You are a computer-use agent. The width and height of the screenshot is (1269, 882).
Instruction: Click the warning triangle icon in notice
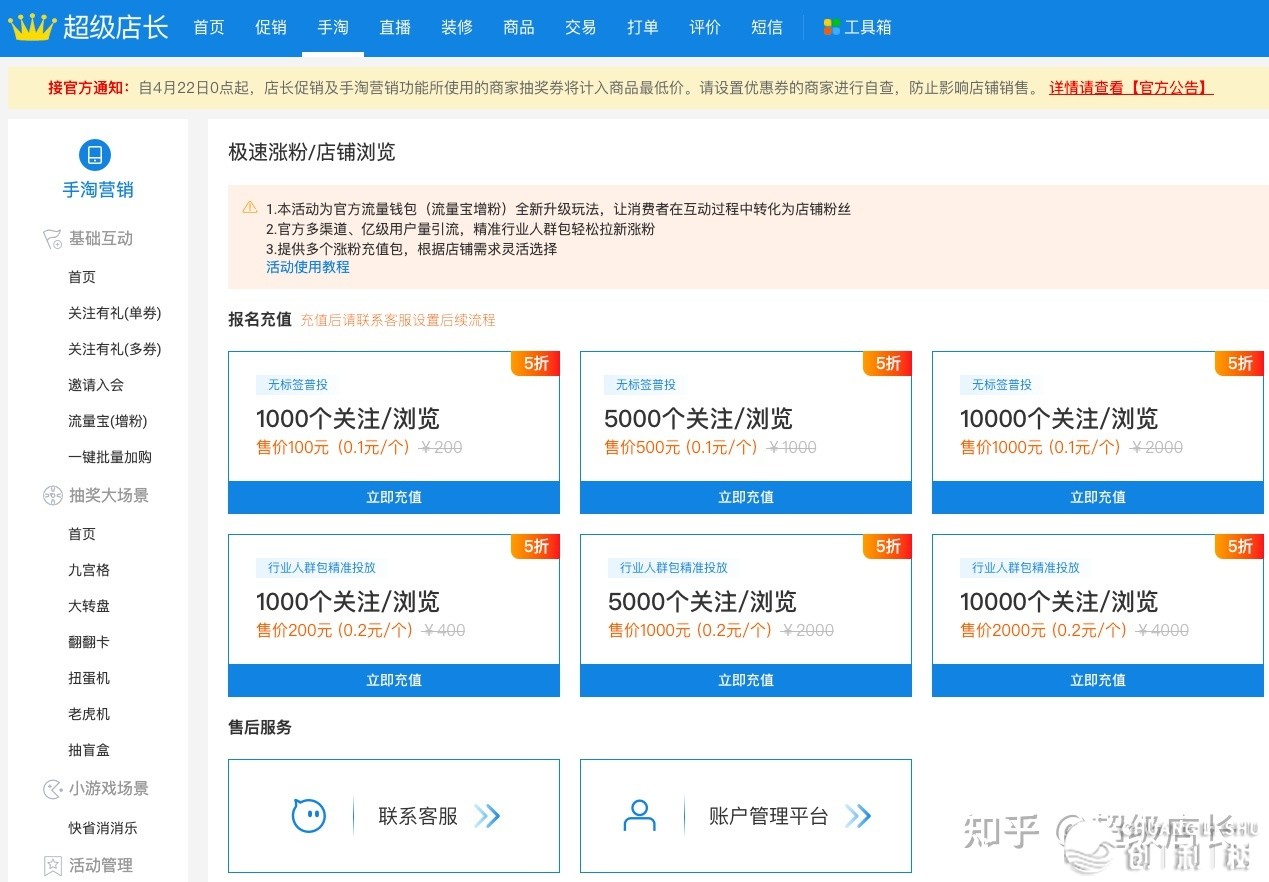250,207
